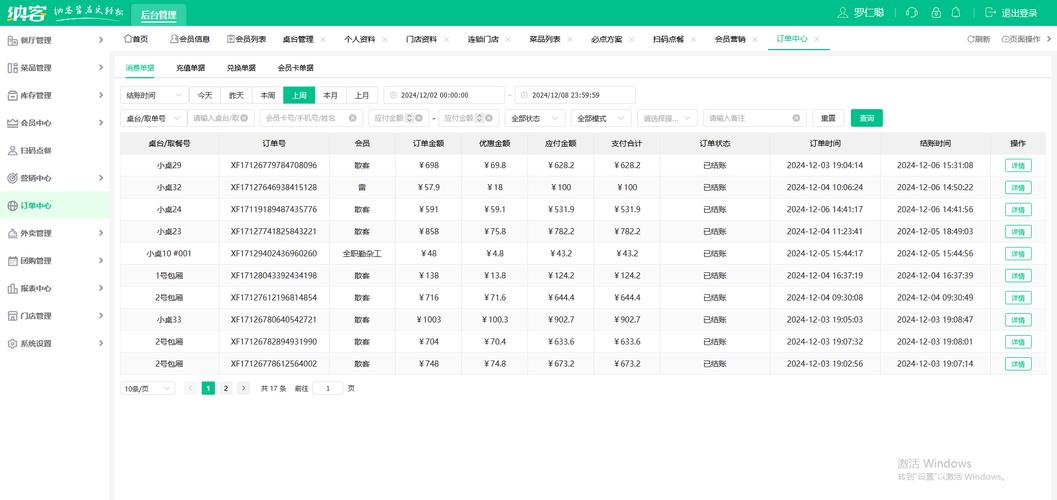The image size is (1057, 500).
Task: Click the 会员中心 crown icon
Action: point(12,123)
